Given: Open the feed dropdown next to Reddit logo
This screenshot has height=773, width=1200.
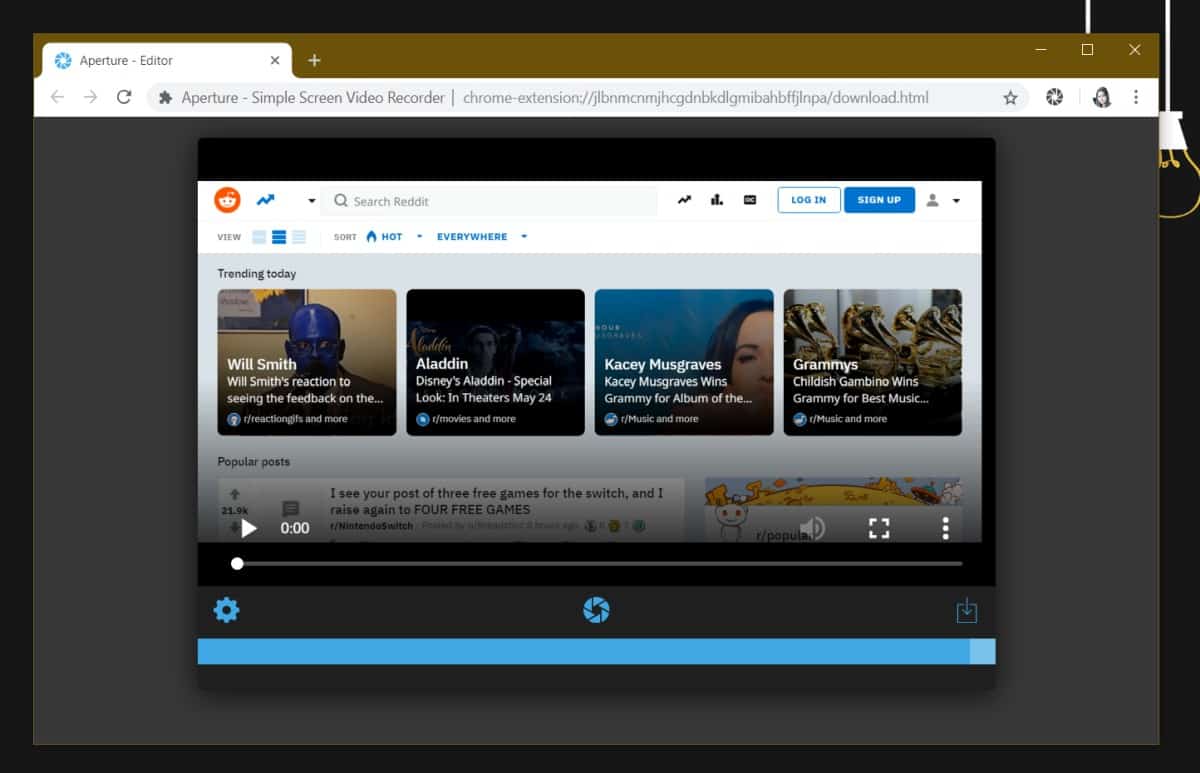Looking at the screenshot, I should (311, 201).
